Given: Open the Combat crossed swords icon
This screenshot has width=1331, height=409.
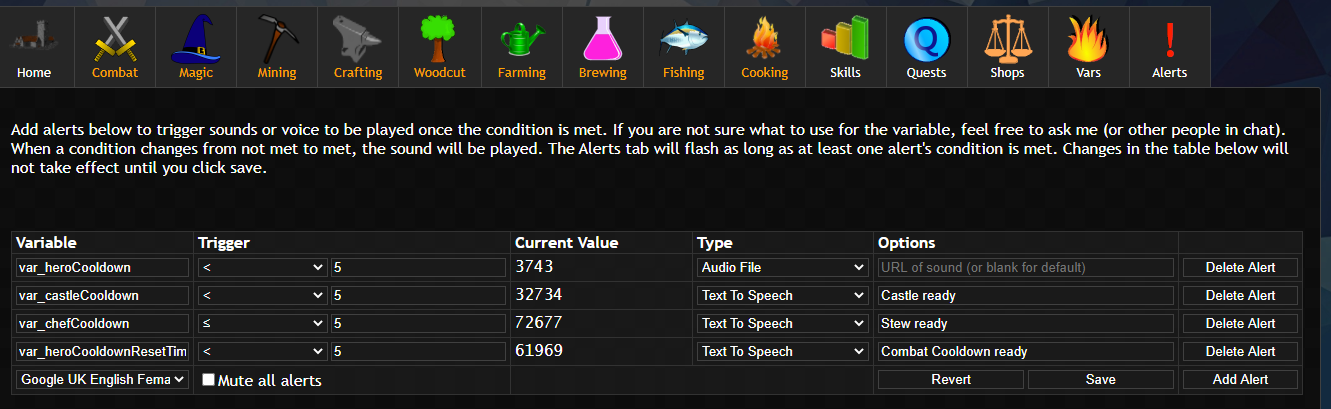Looking at the screenshot, I should pyautogui.click(x=115, y=38).
